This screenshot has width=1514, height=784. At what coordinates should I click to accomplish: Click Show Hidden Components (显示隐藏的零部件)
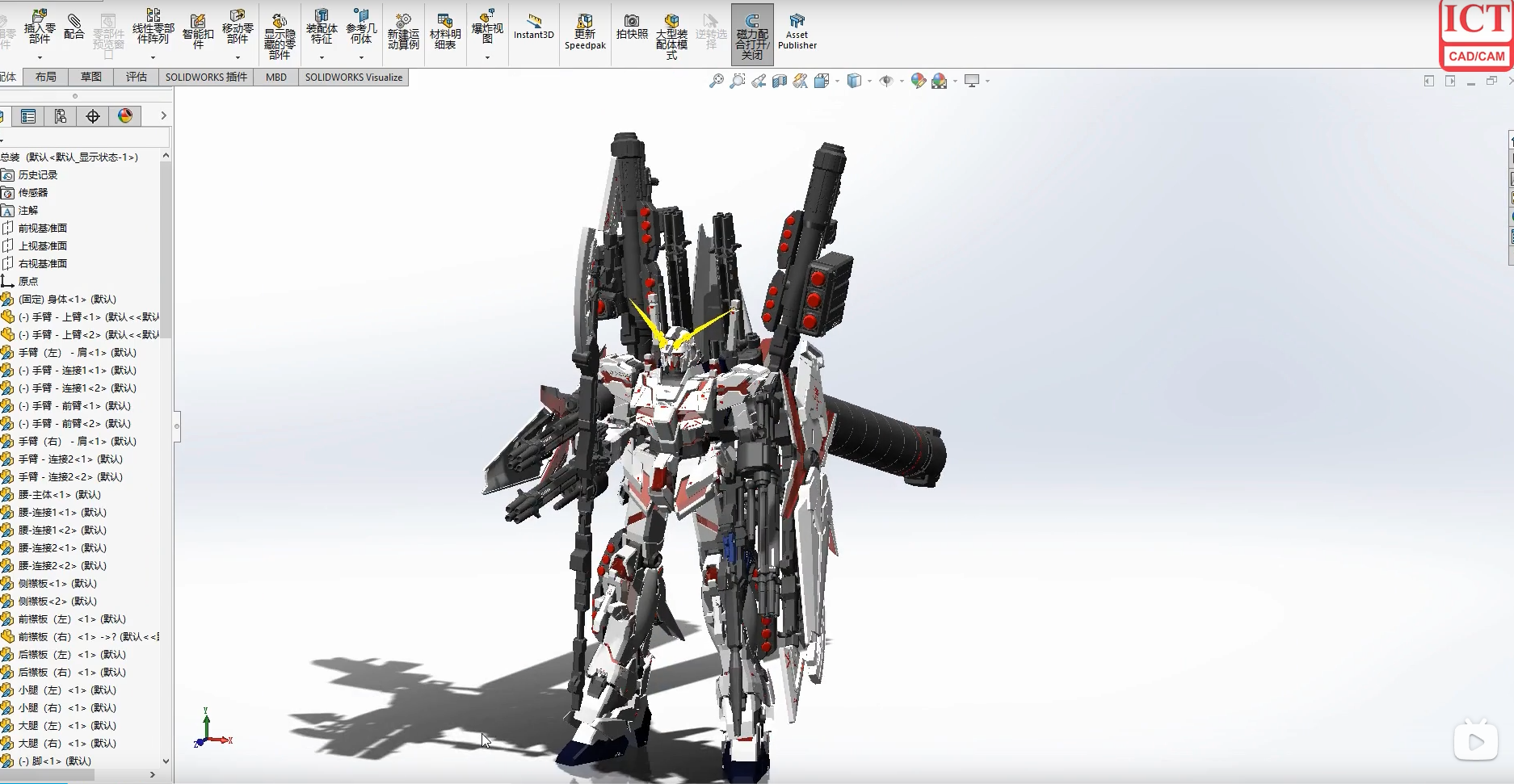pyautogui.click(x=280, y=36)
